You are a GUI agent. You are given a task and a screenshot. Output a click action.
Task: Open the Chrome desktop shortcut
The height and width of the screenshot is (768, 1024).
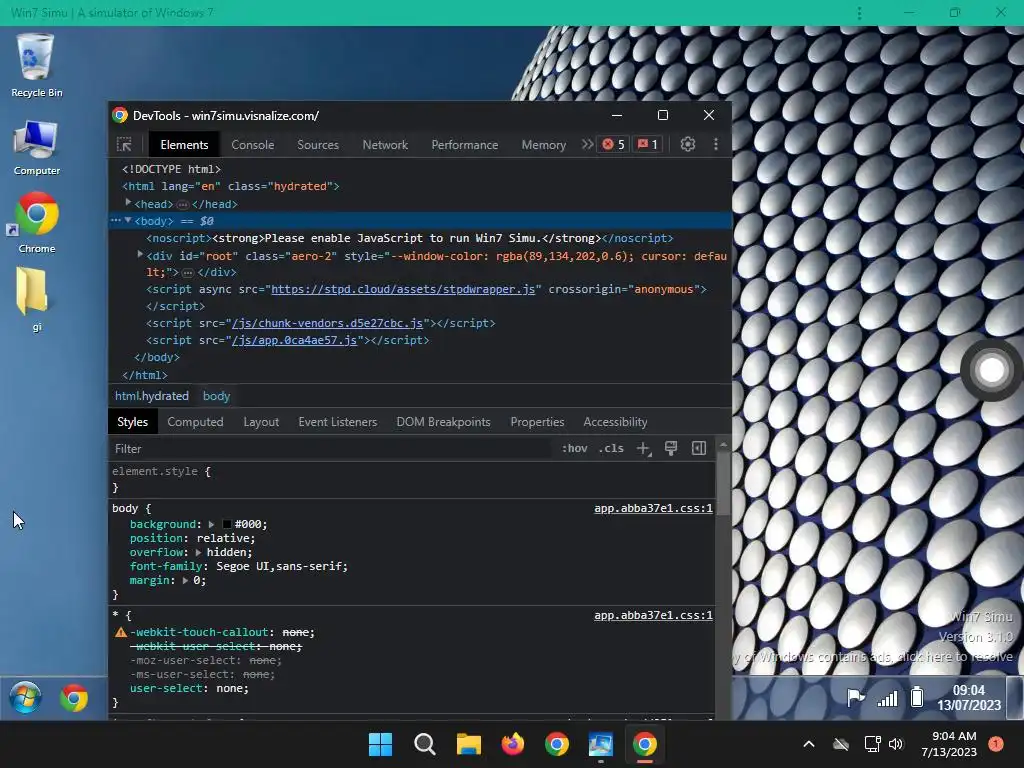point(37,223)
